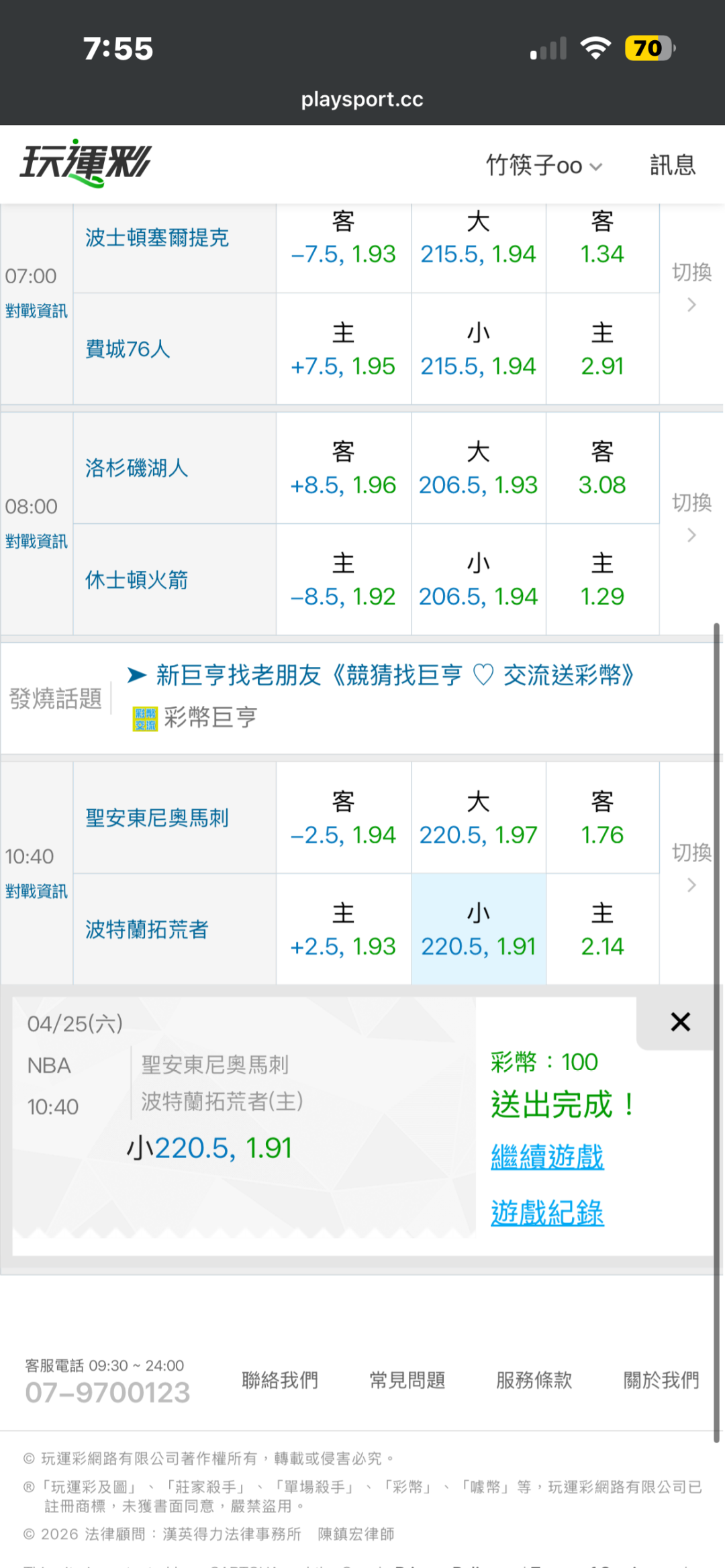Image resolution: width=725 pixels, height=1568 pixels.
Task: Click 繼續遊戲 link
Action: pyautogui.click(x=547, y=1157)
